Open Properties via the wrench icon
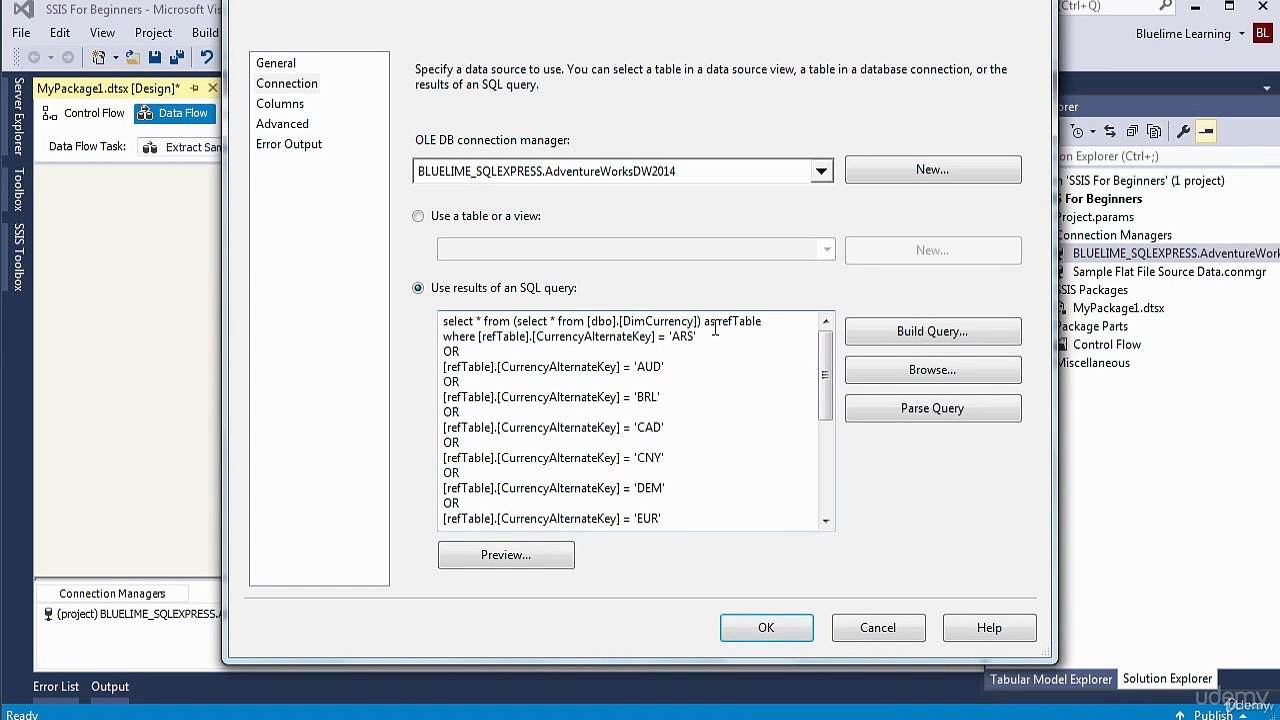1280x720 pixels. 1184,132
